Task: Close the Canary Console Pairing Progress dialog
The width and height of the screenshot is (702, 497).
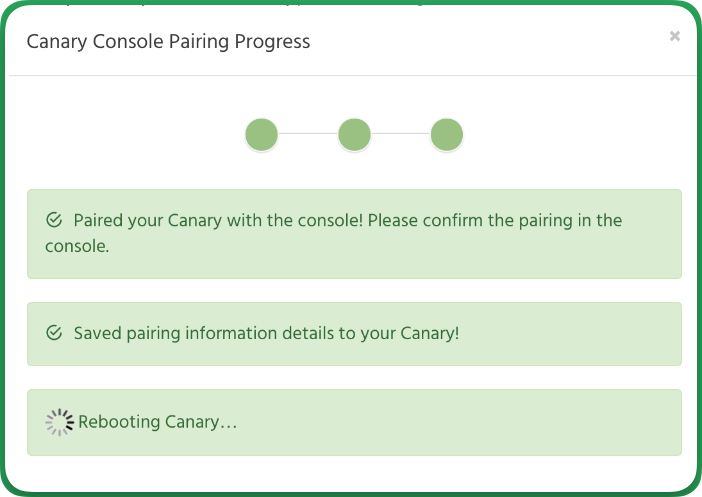Action: point(675,36)
